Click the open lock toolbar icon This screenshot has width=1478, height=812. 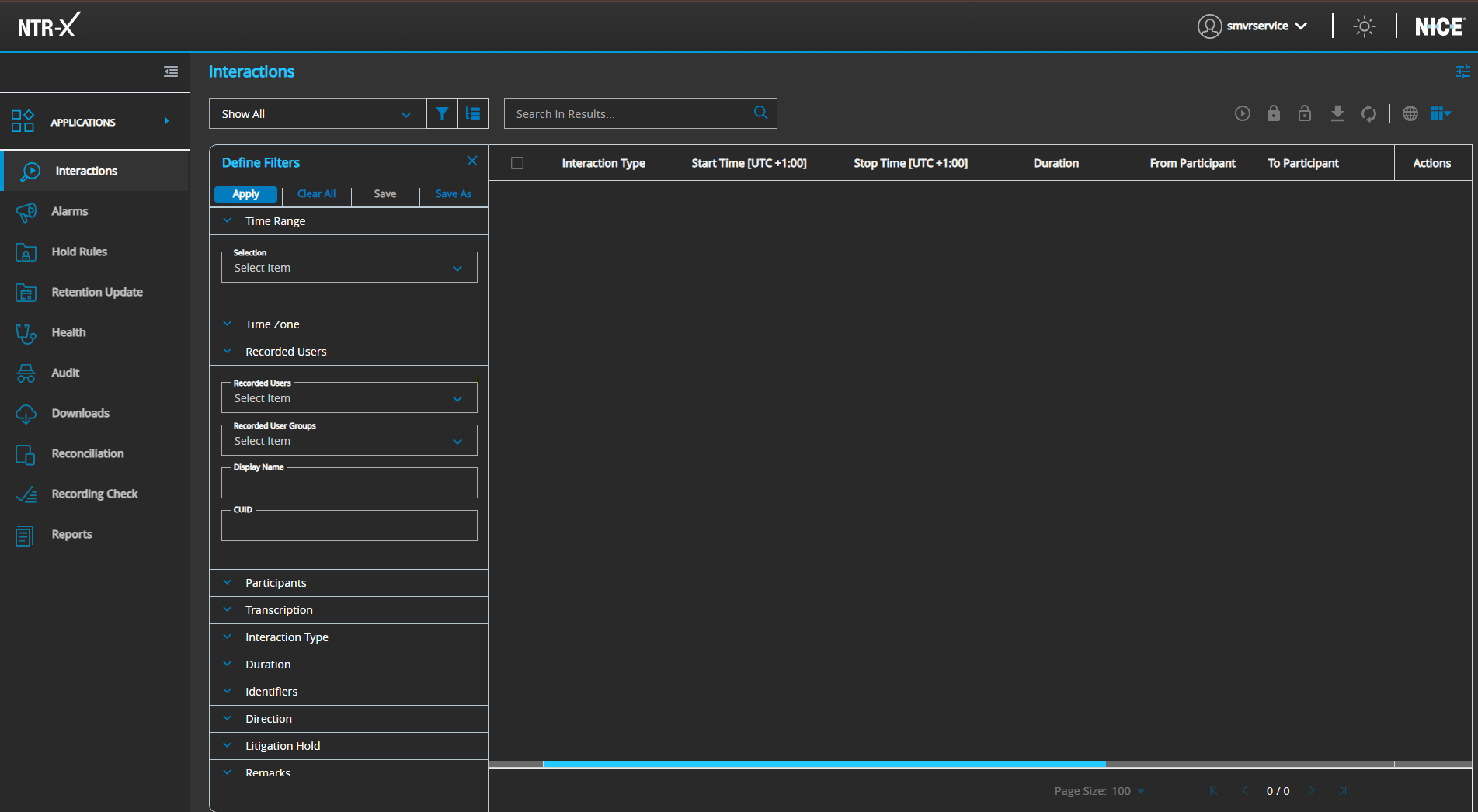coord(1305,113)
